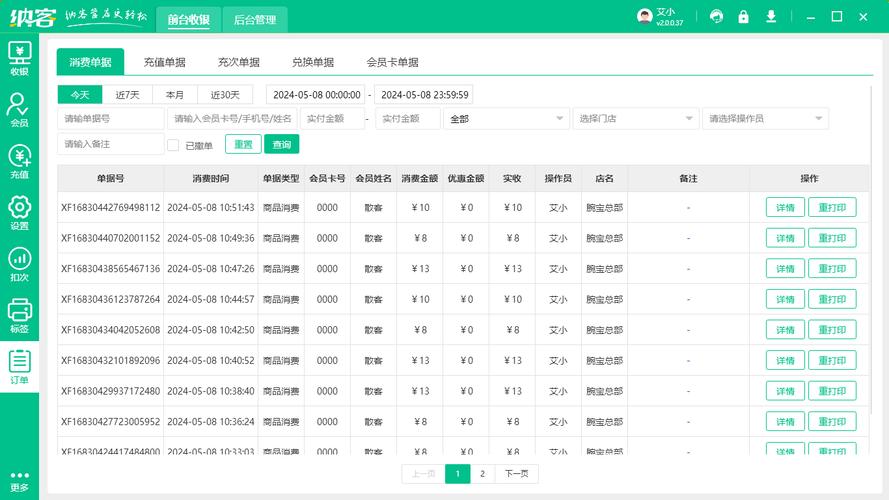Open the 会员 member sidebar icon
The height and width of the screenshot is (500, 889).
[x=19, y=110]
